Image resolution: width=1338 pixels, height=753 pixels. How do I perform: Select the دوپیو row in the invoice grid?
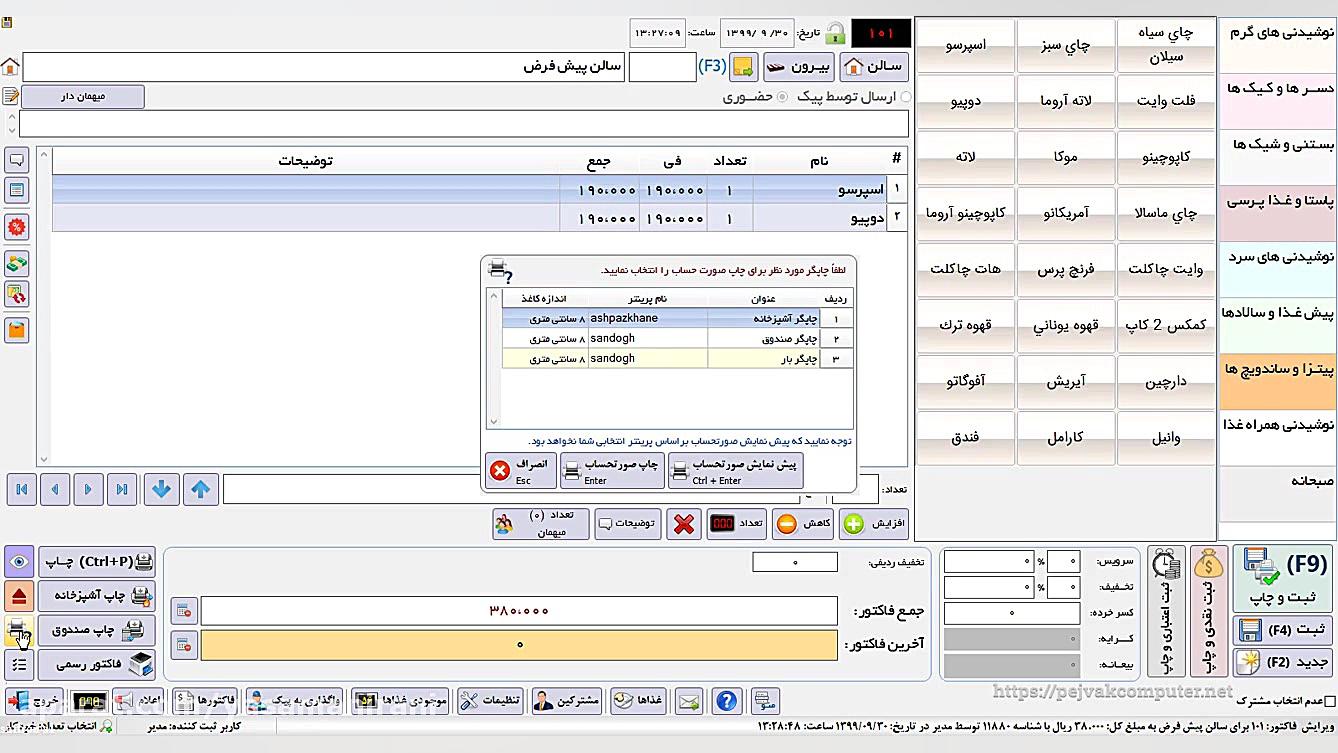(x=479, y=217)
